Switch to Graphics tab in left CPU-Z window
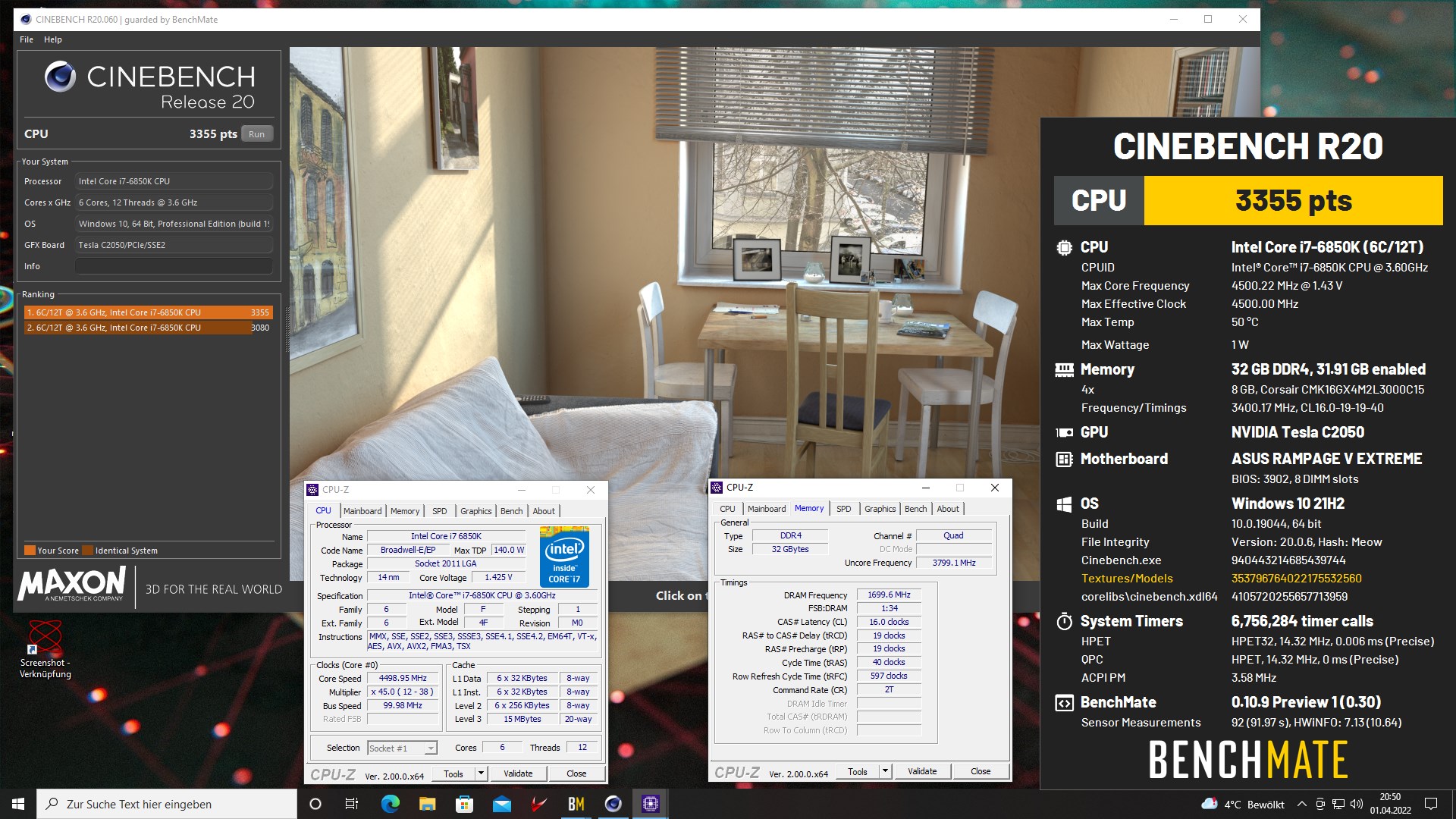This screenshot has width=1456, height=819. click(476, 511)
